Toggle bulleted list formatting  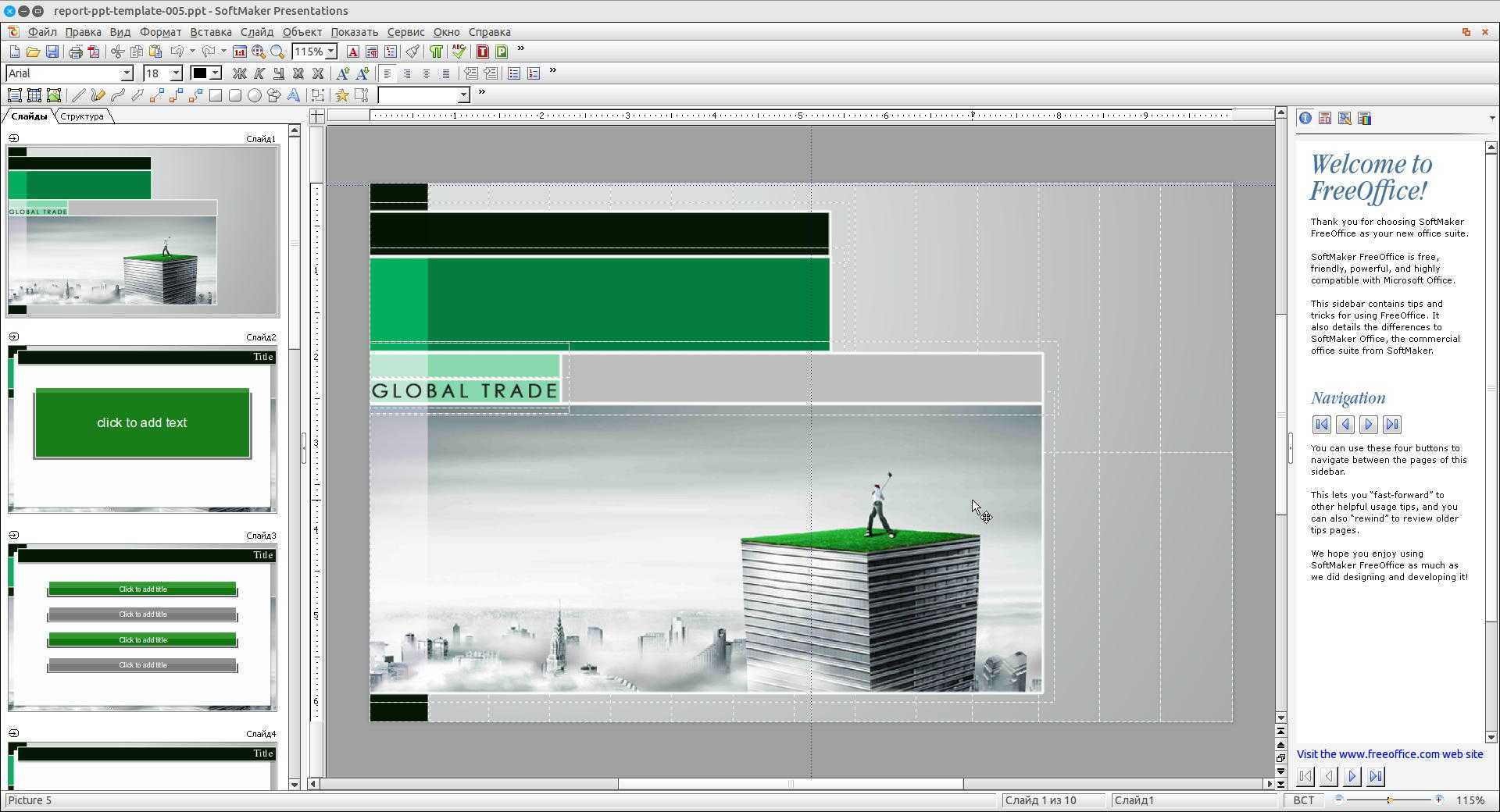pos(514,73)
